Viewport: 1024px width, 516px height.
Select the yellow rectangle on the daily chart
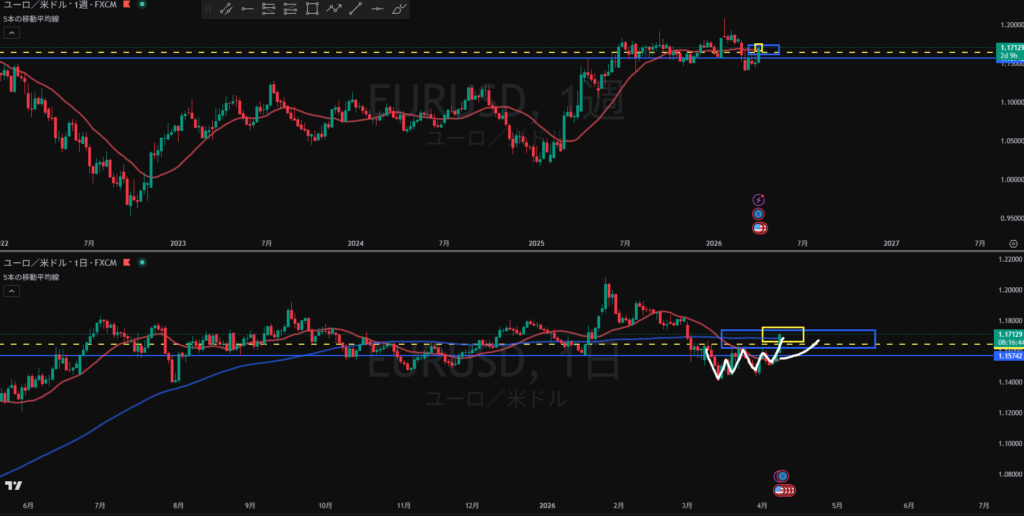click(782, 333)
